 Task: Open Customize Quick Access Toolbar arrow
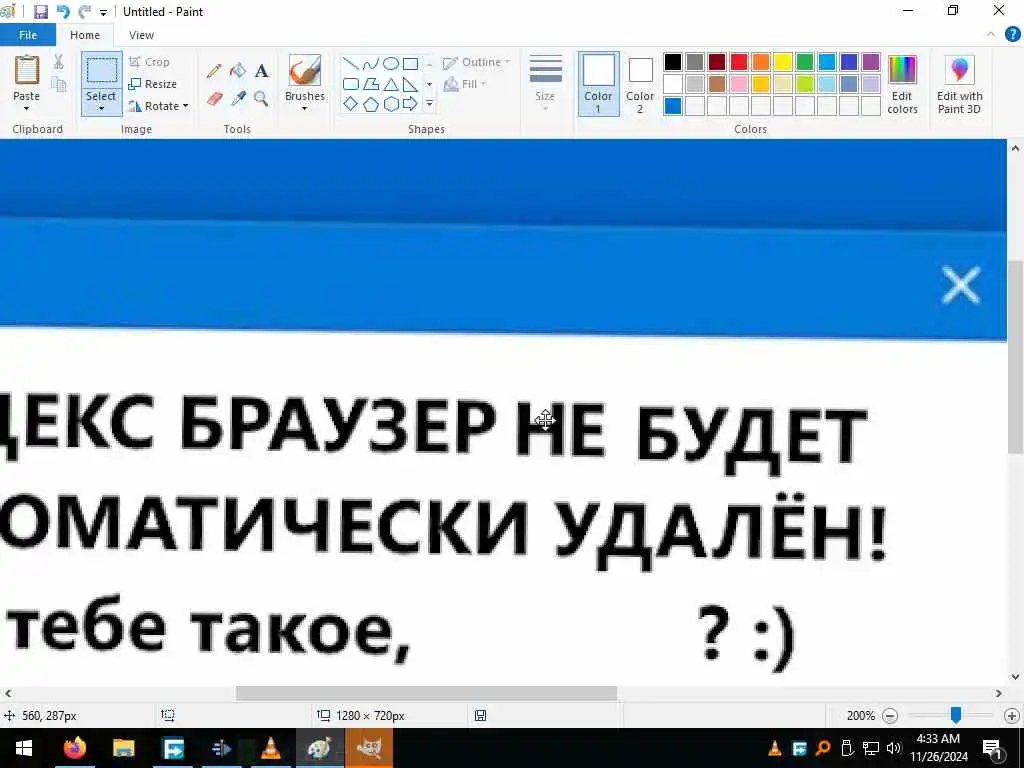click(x=103, y=12)
